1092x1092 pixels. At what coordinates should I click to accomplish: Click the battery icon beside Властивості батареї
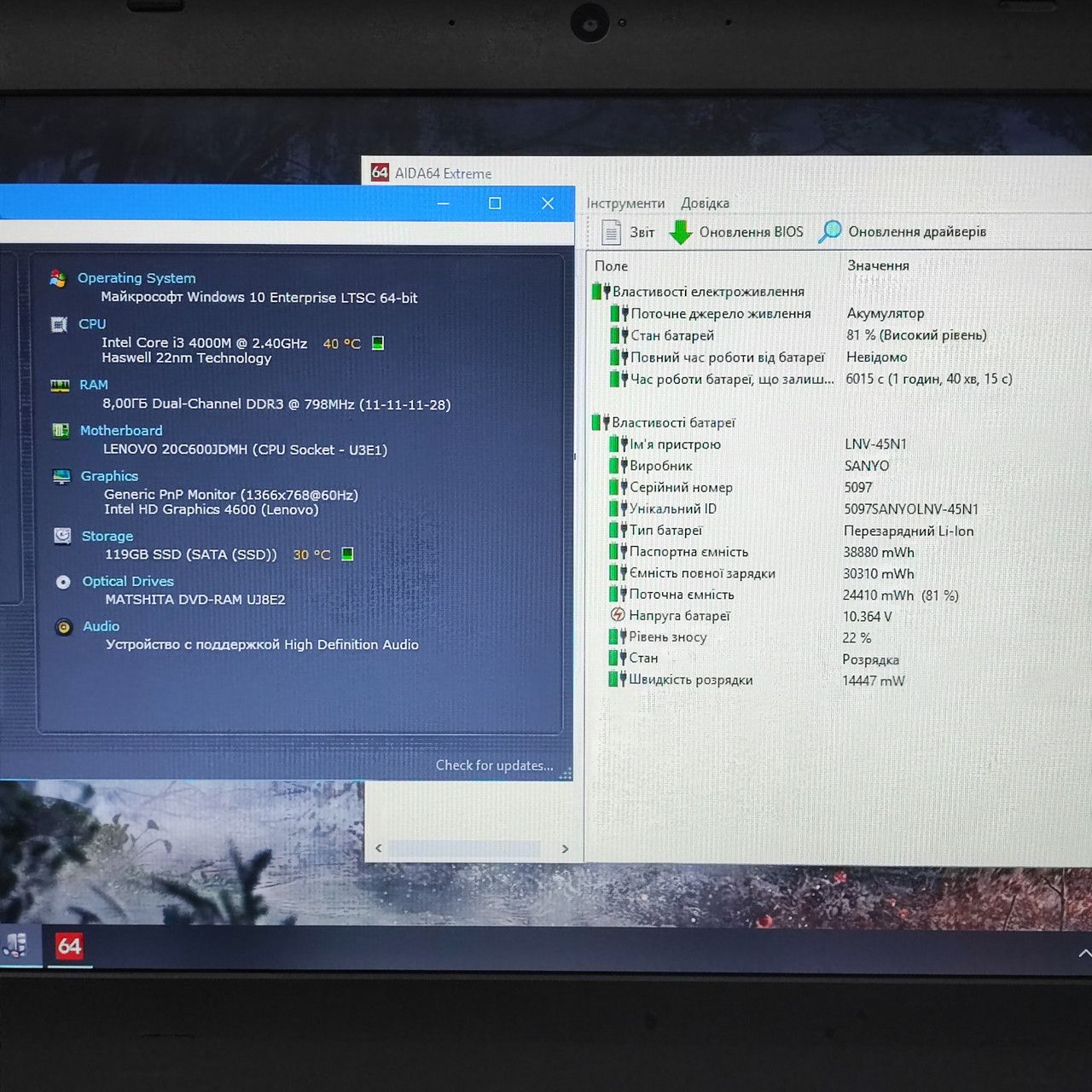[601, 422]
